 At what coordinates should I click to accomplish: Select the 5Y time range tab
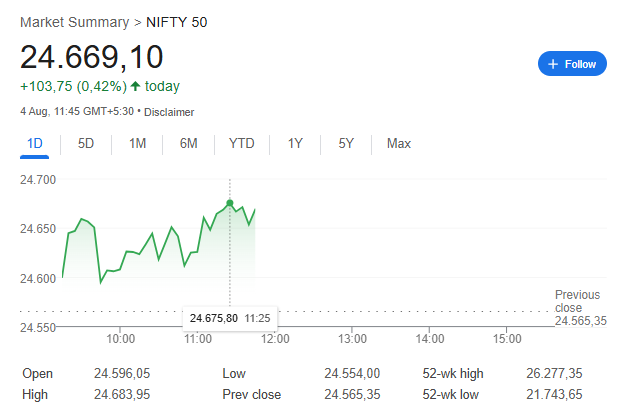pos(346,143)
